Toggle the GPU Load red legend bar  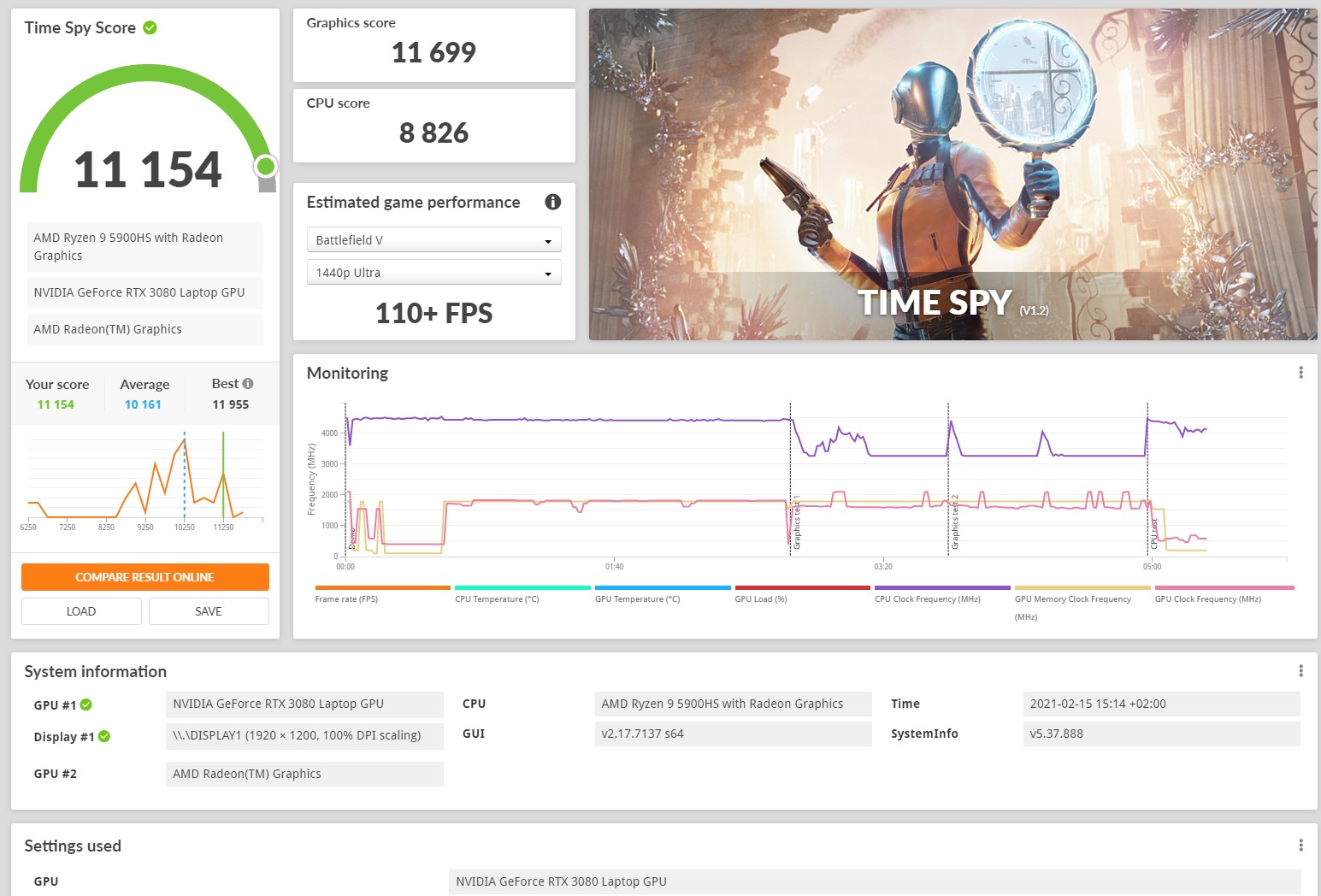coord(802,588)
